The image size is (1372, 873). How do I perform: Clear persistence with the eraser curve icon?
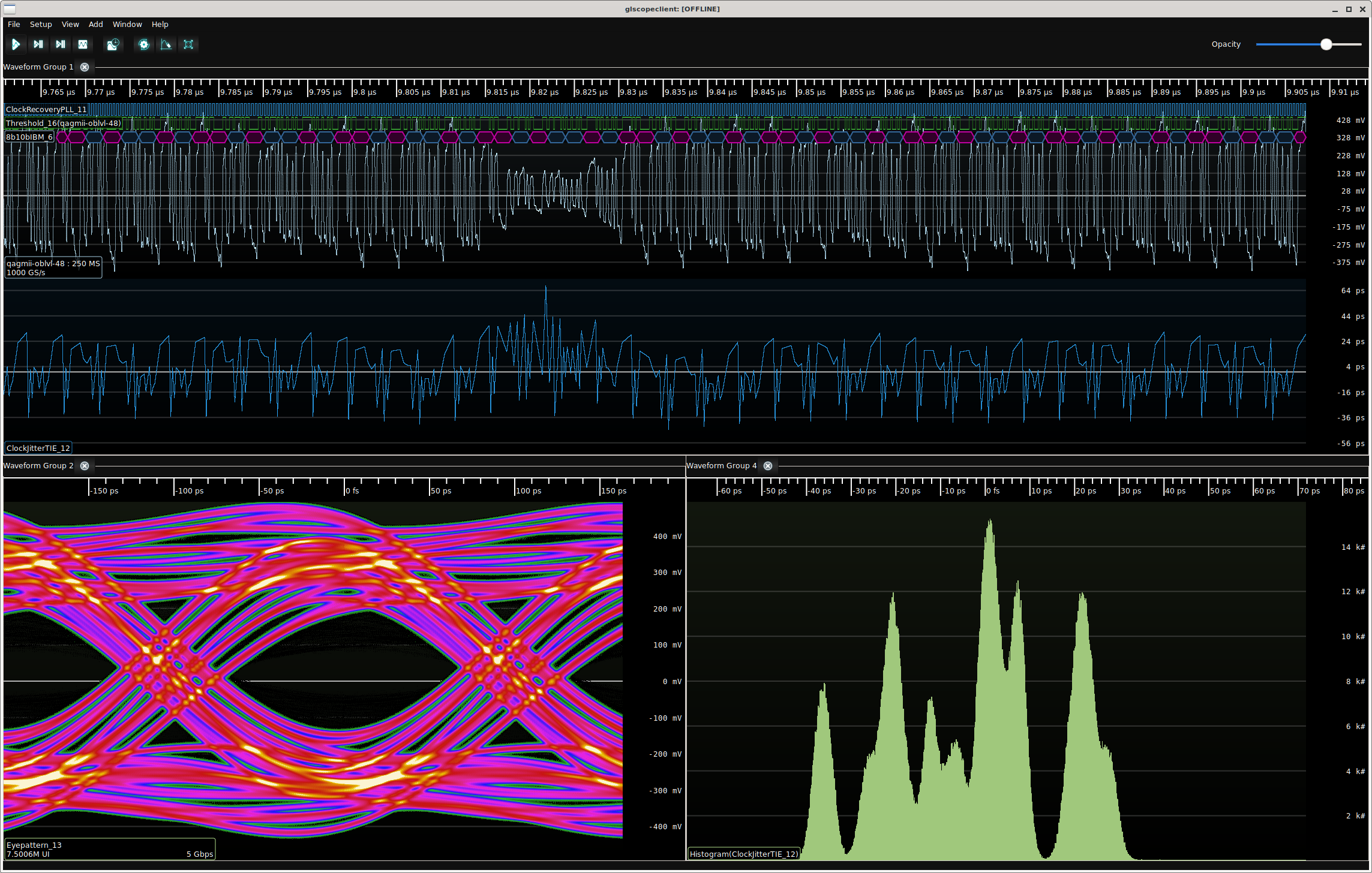coord(166,44)
